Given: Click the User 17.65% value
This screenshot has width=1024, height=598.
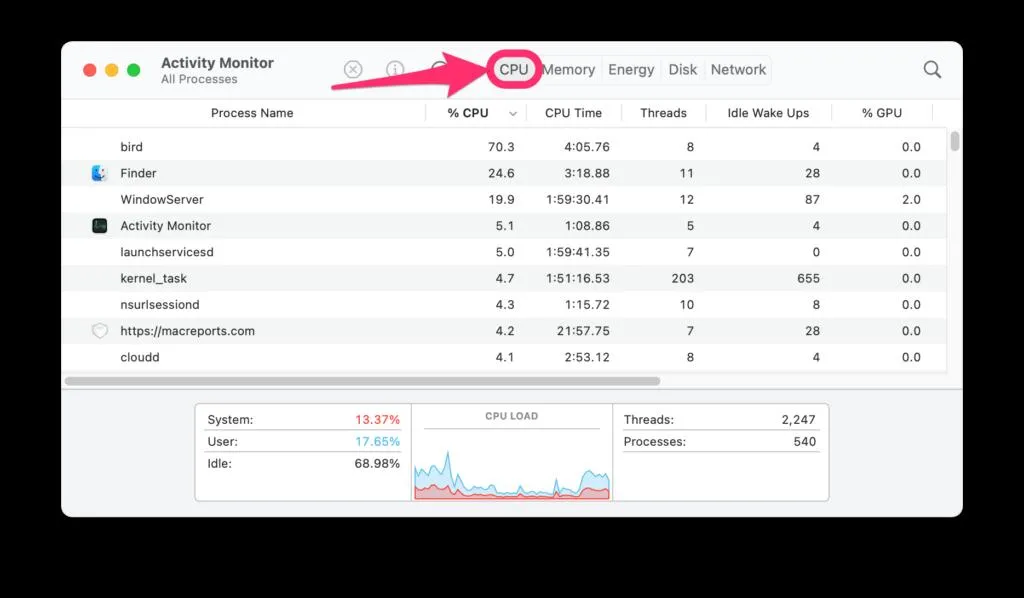Looking at the screenshot, I should [x=377, y=442].
